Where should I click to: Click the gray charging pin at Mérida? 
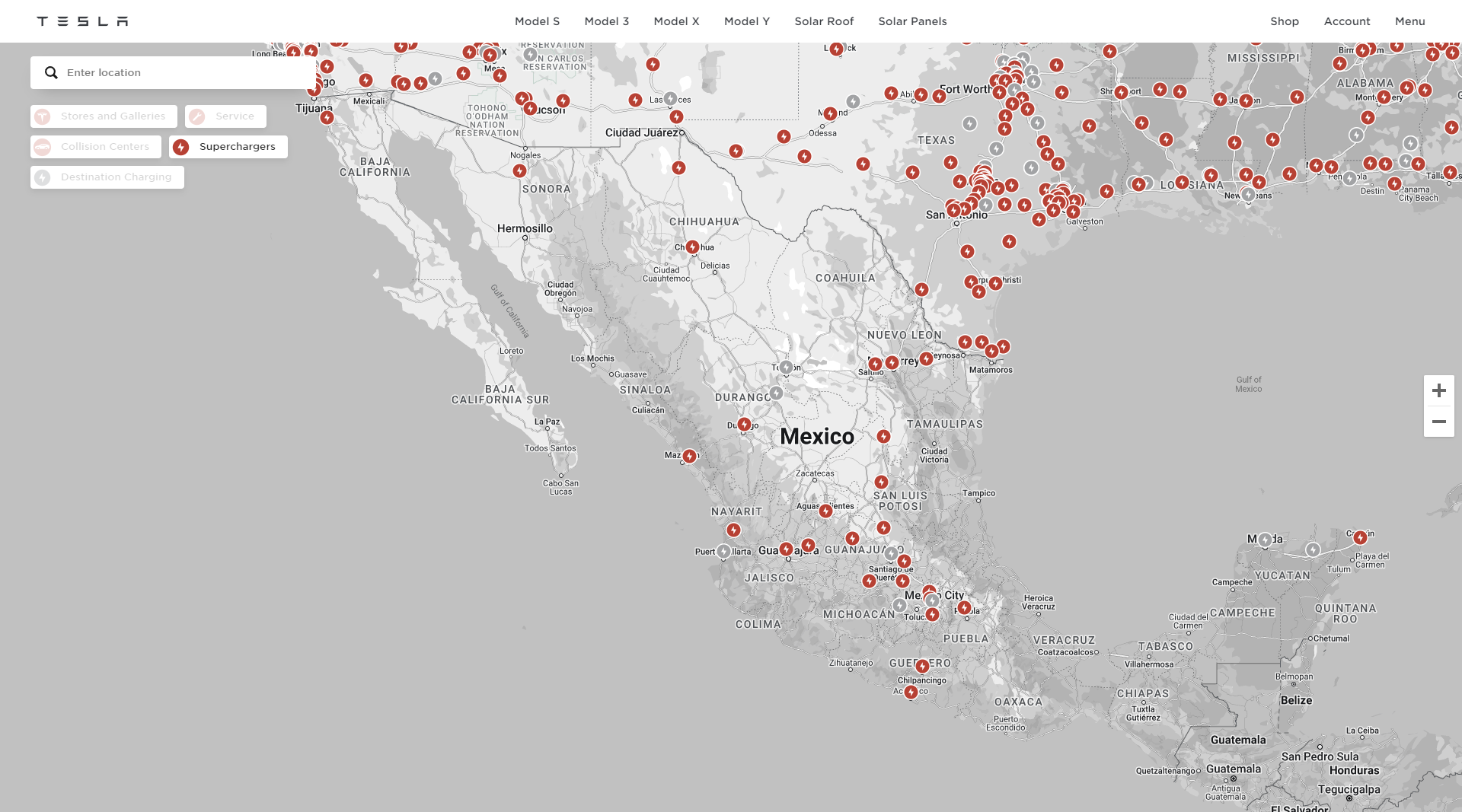pos(1265,540)
